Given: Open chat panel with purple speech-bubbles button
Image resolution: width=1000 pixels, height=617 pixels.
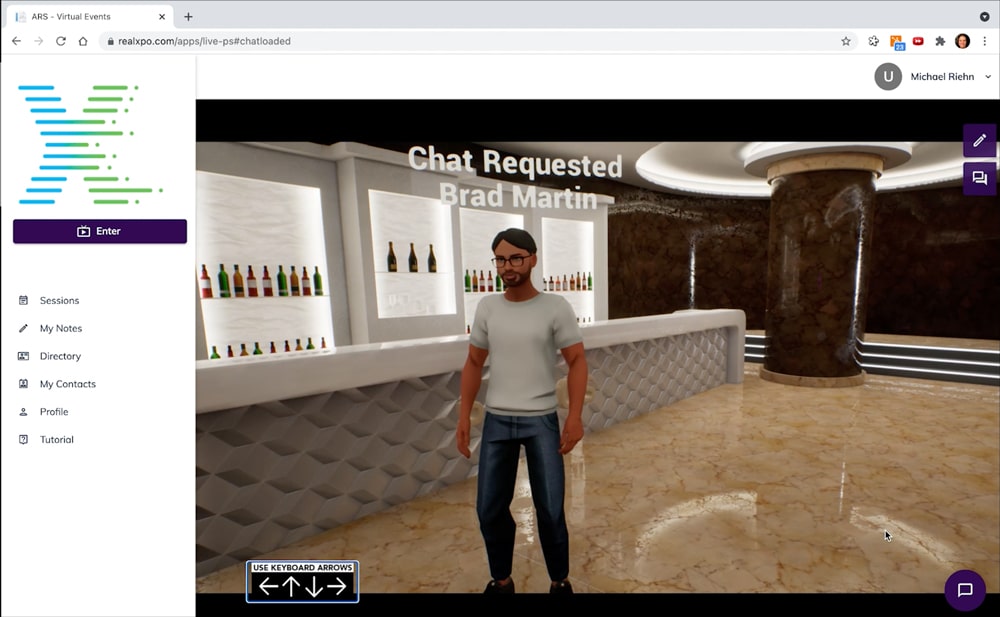Looking at the screenshot, I should tap(979, 178).
